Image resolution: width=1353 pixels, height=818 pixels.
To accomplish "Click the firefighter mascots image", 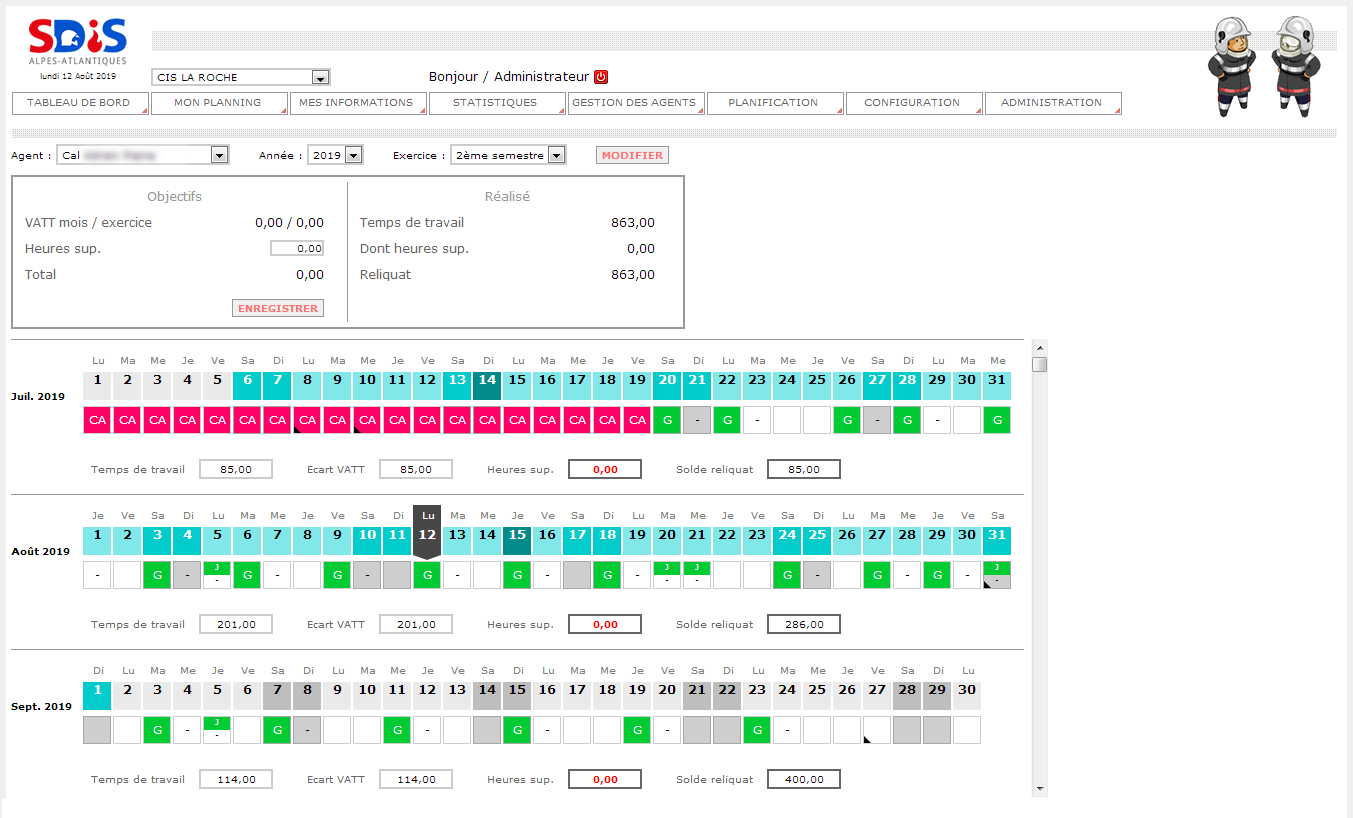I will coord(1263,66).
